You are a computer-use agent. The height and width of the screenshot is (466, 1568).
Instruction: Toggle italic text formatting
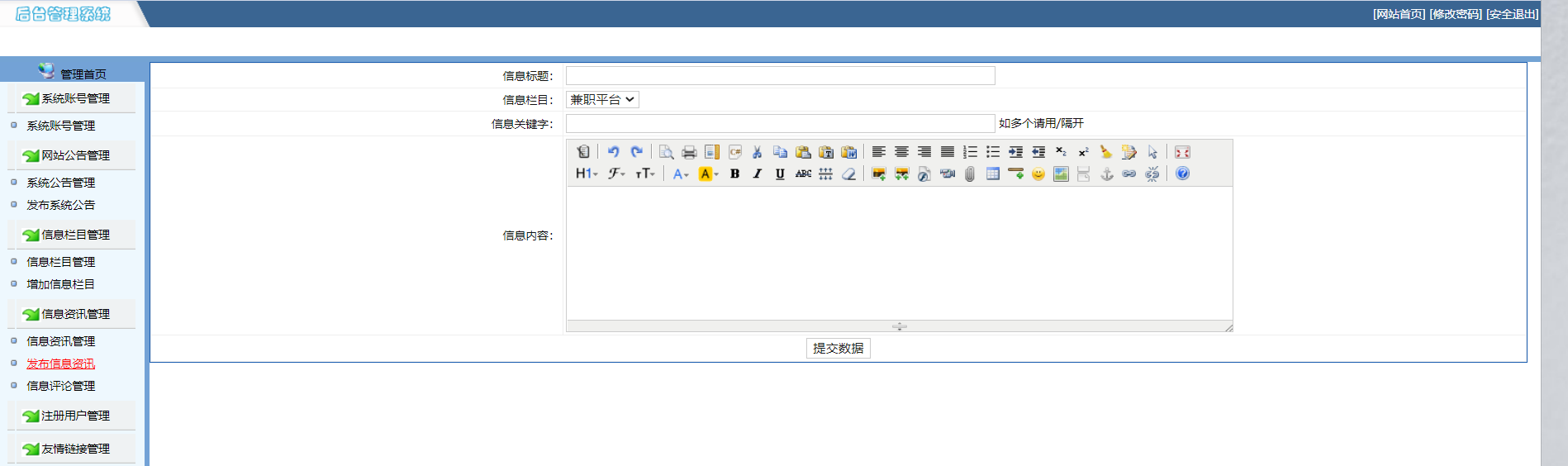[757, 174]
